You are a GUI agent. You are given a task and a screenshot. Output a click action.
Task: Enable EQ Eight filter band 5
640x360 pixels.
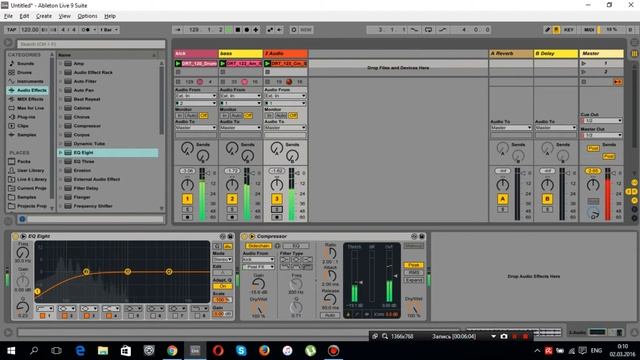point(131,316)
